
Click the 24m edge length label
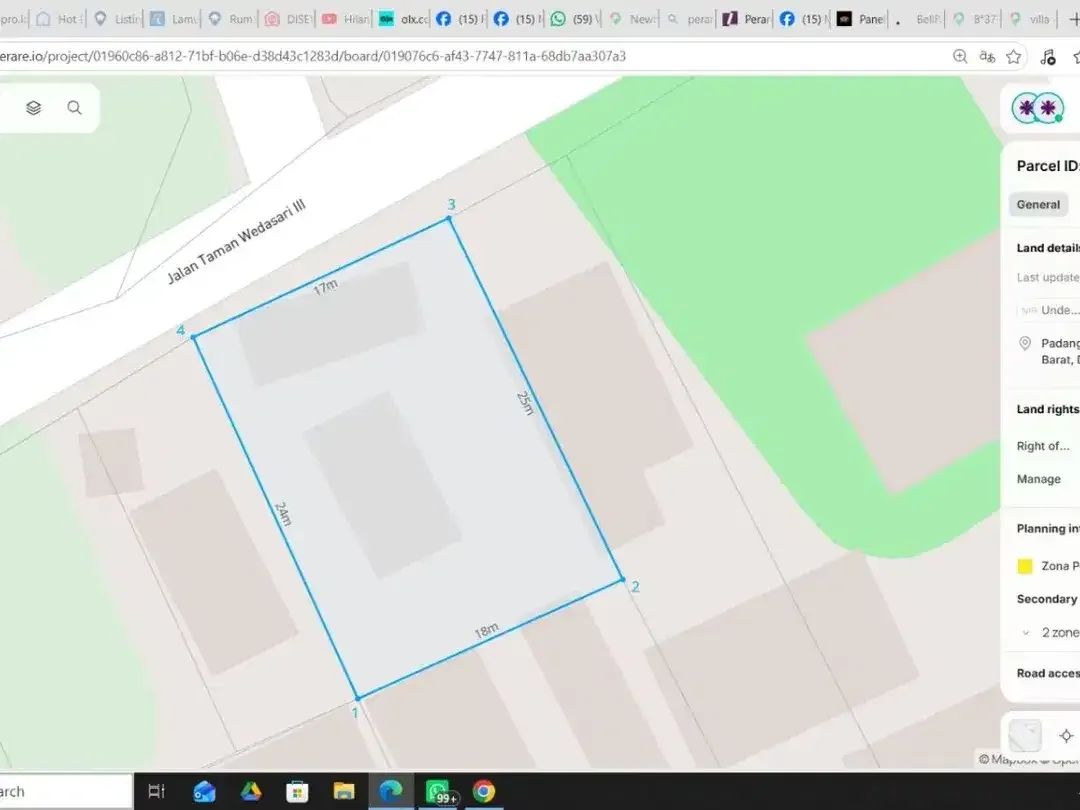[x=283, y=514]
